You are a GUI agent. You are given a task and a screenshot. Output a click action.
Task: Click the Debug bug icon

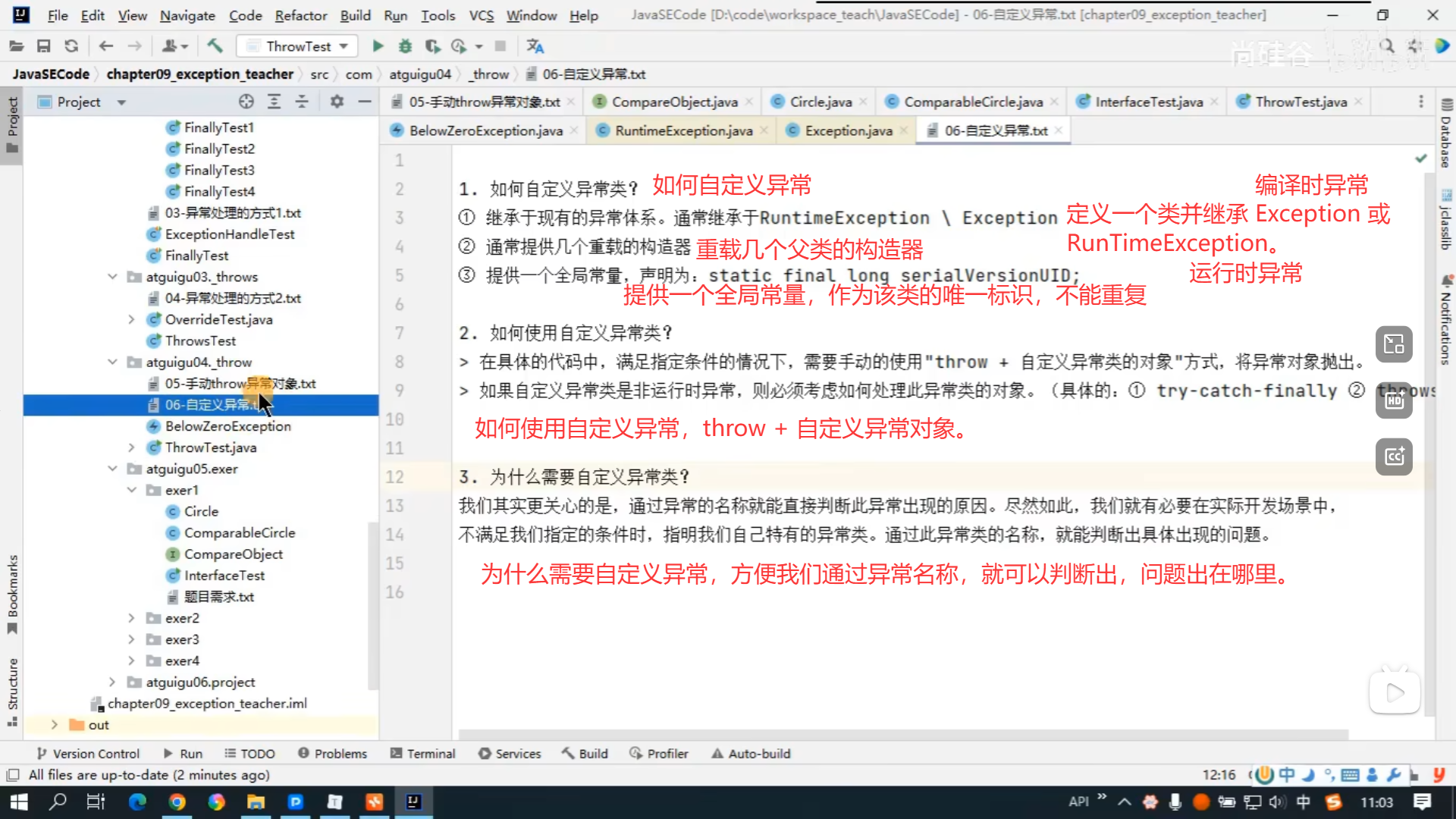coord(405,46)
